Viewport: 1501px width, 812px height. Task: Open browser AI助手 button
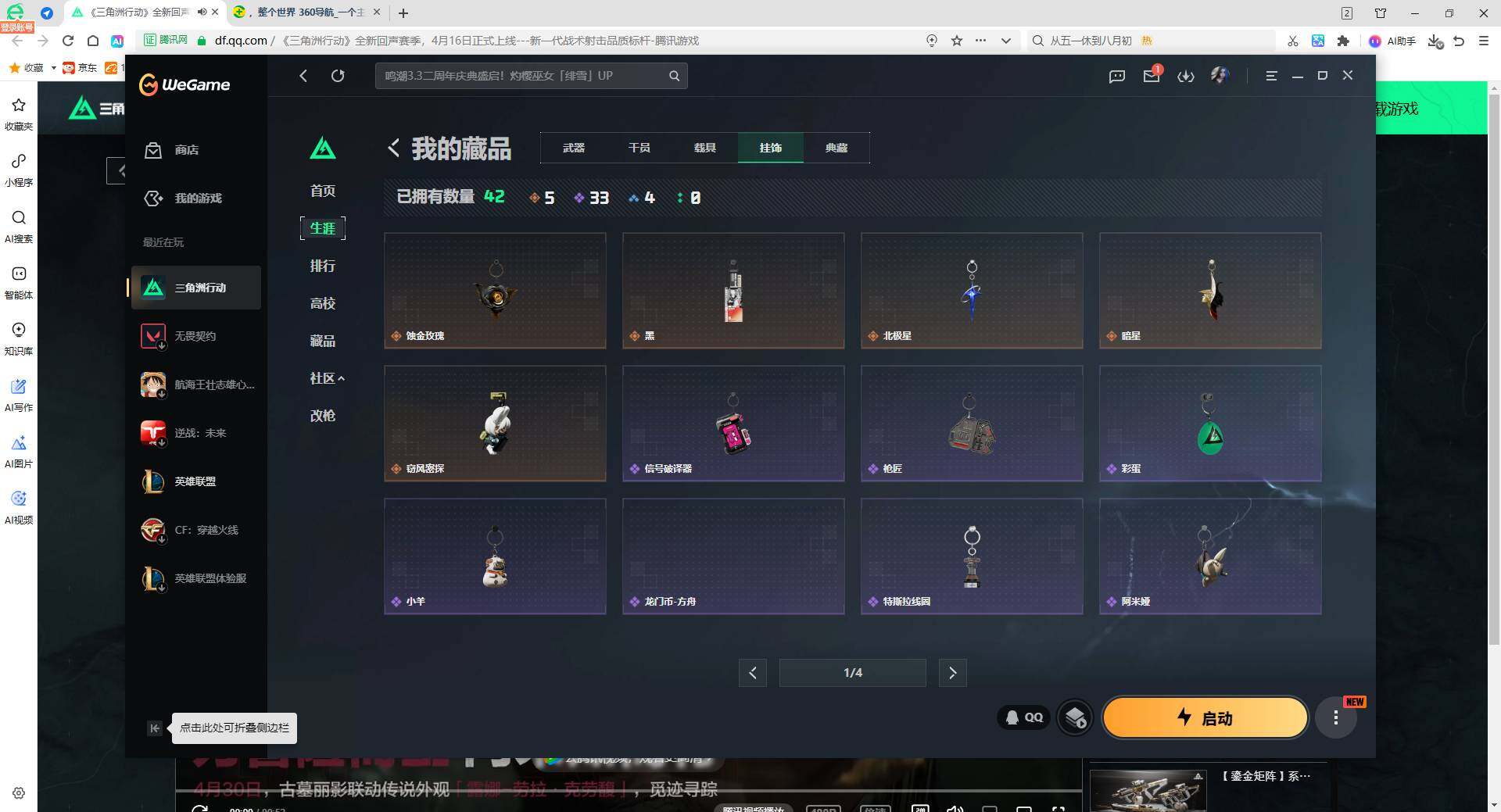1392,41
